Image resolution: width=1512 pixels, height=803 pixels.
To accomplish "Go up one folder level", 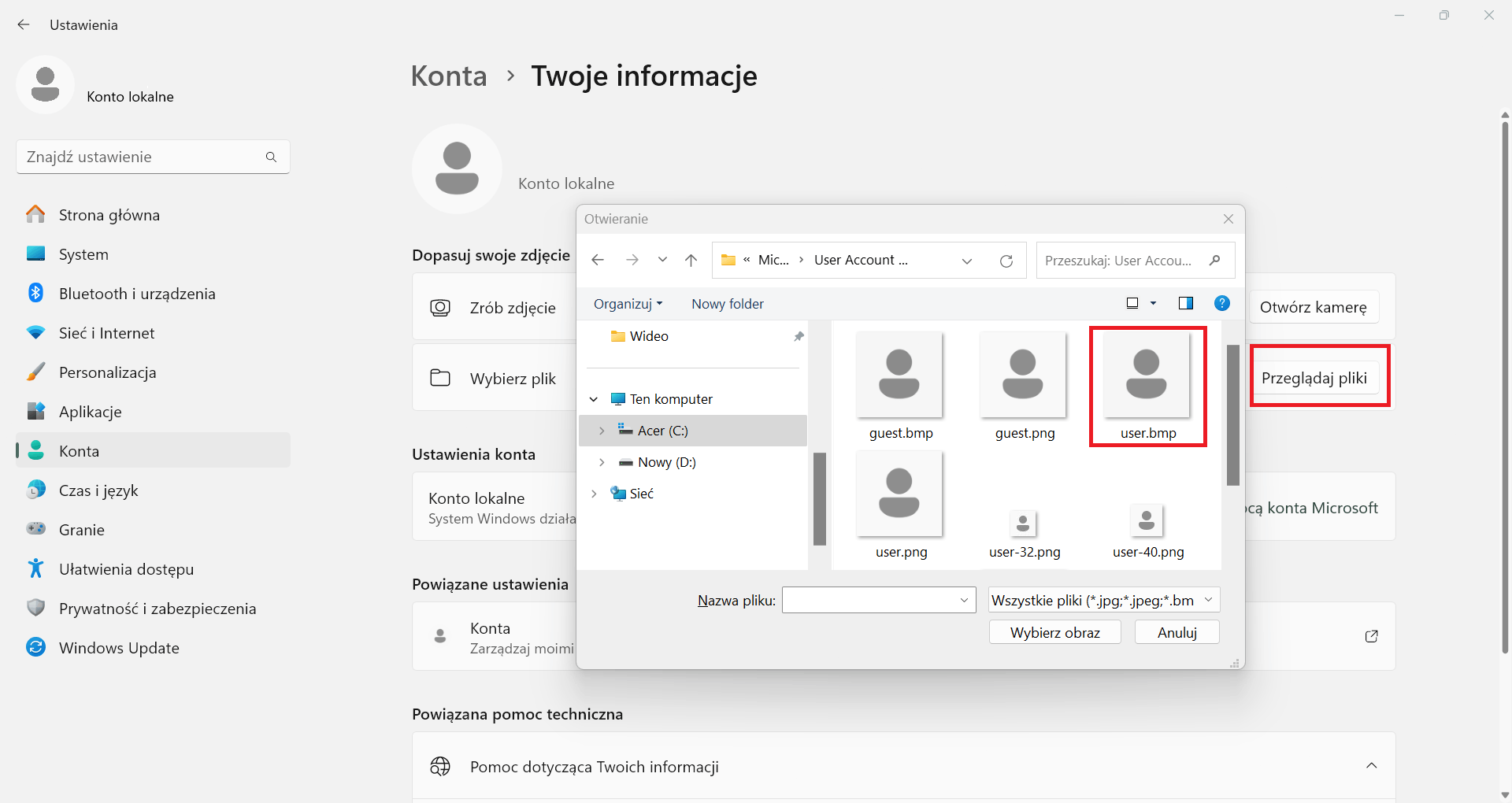I will [691, 260].
